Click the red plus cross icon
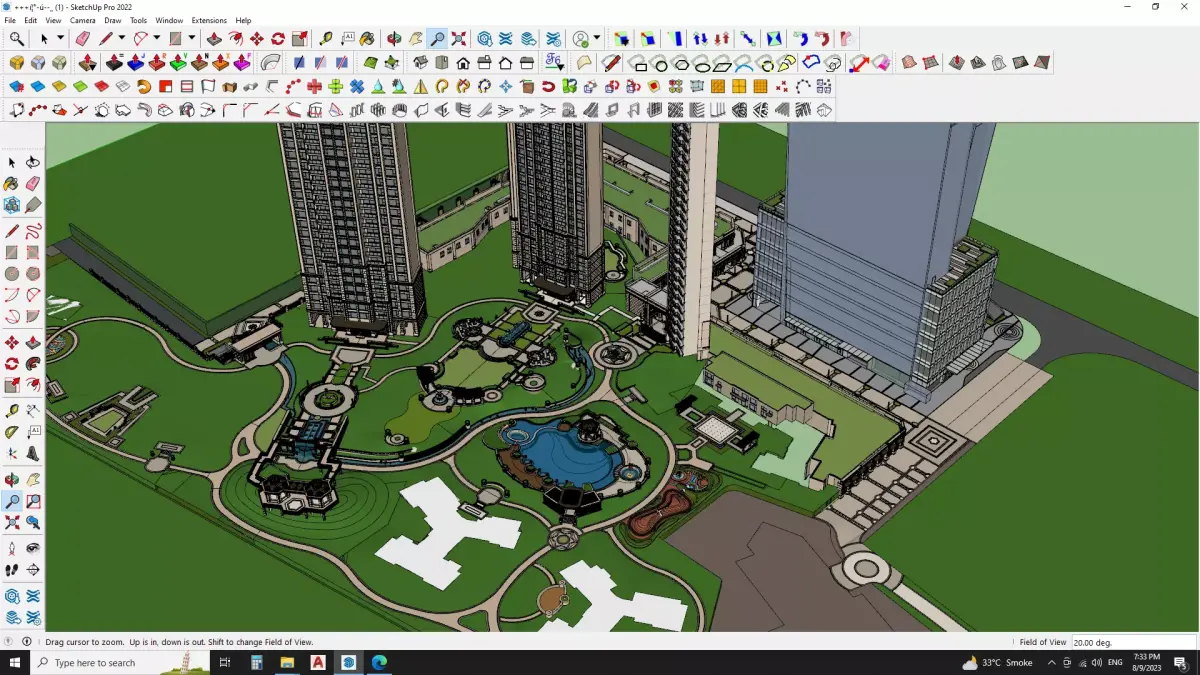The image size is (1200, 675). coord(314,86)
